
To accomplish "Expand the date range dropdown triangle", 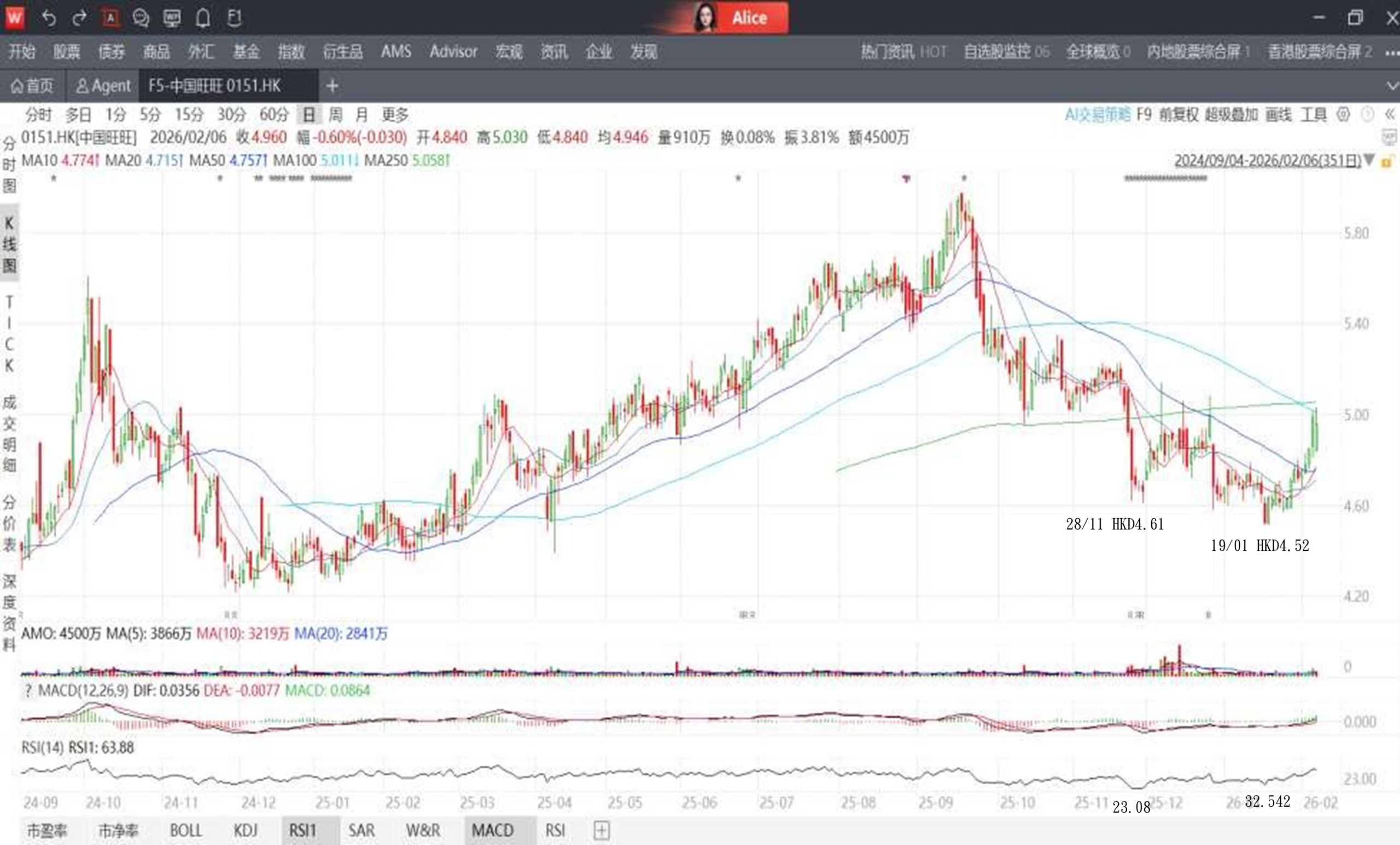I will click(1369, 160).
